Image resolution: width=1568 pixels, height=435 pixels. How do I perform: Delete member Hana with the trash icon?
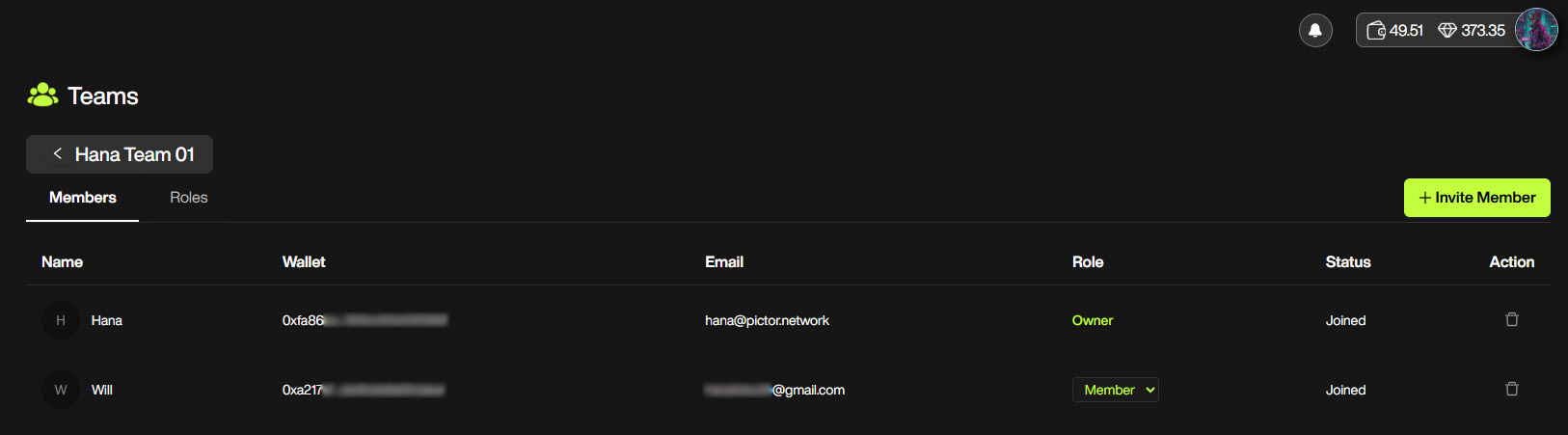coord(1512,319)
